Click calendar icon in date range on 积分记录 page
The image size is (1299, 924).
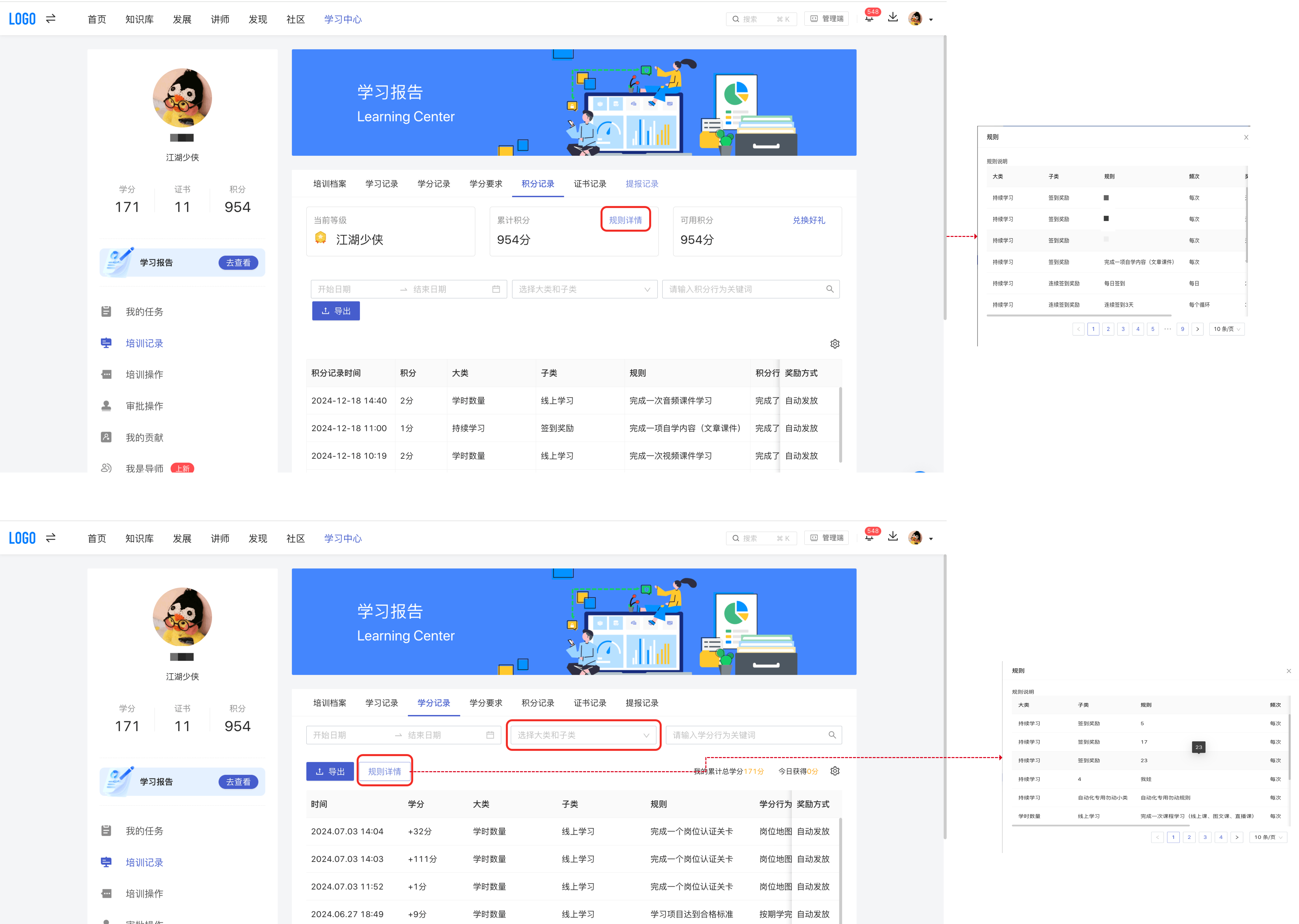[496, 289]
